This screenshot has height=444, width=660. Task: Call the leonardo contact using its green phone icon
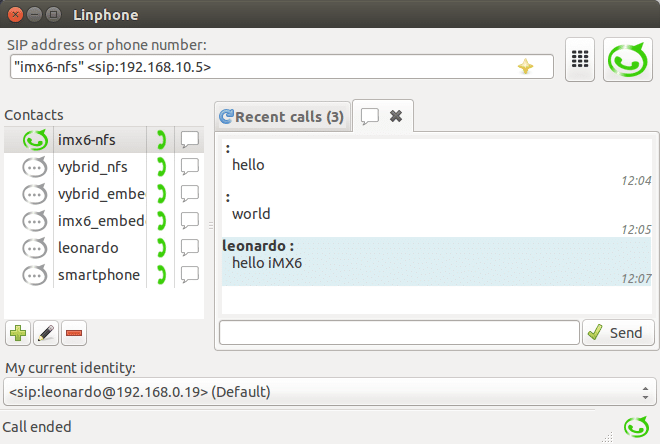click(x=160, y=248)
